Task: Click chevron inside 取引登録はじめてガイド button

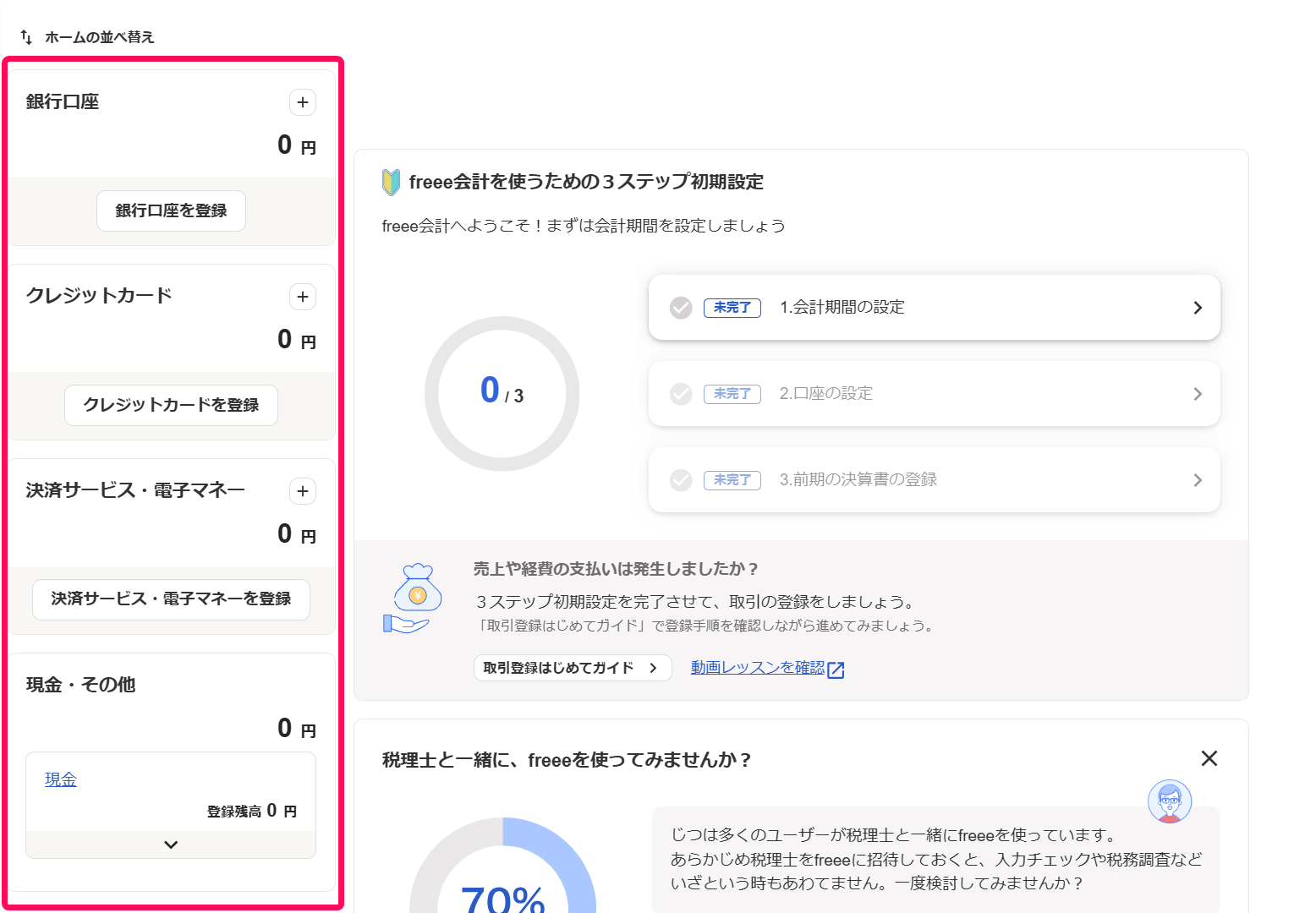Action: 653,668
